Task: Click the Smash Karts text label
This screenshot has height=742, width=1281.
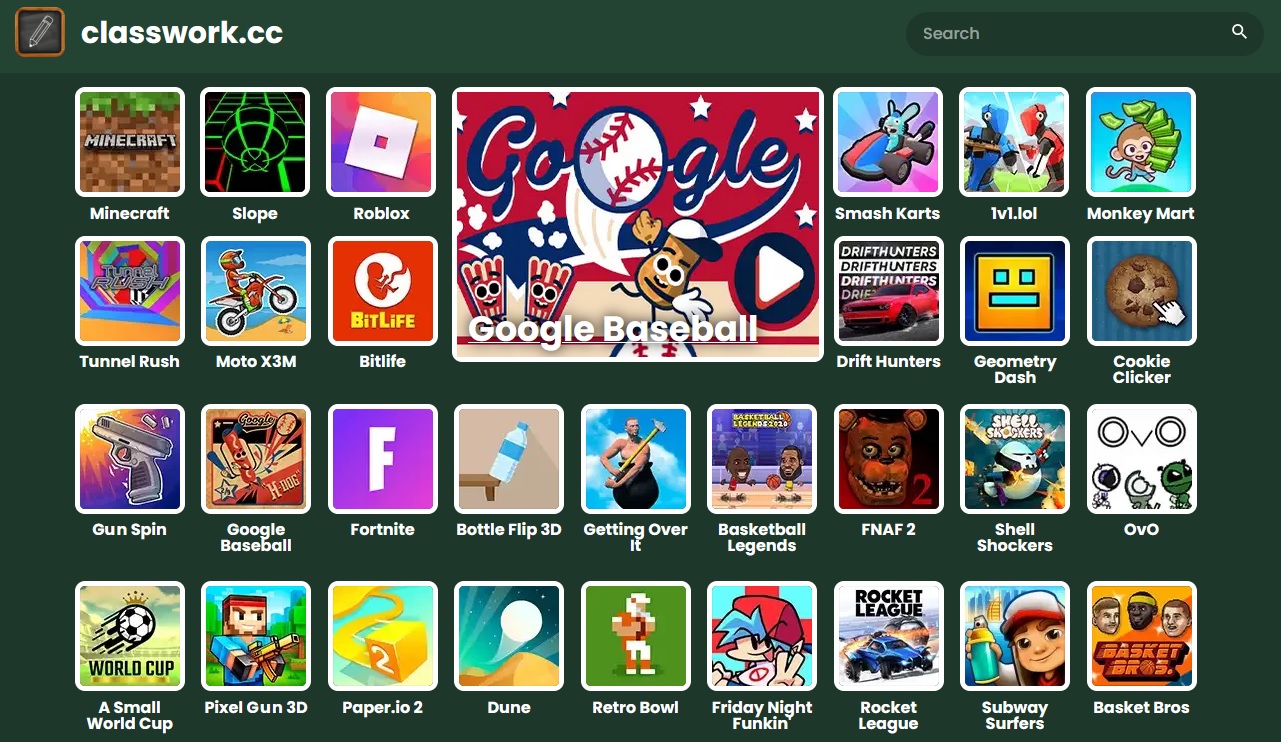Action: click(888, 213)
